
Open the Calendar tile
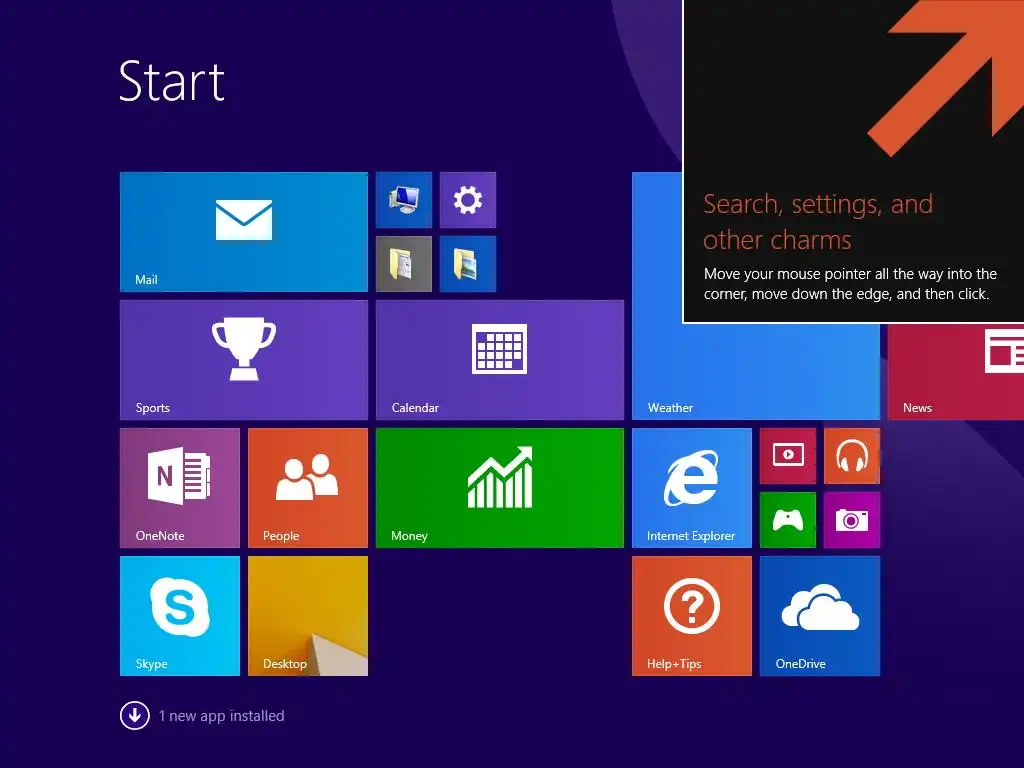(500, 360)
